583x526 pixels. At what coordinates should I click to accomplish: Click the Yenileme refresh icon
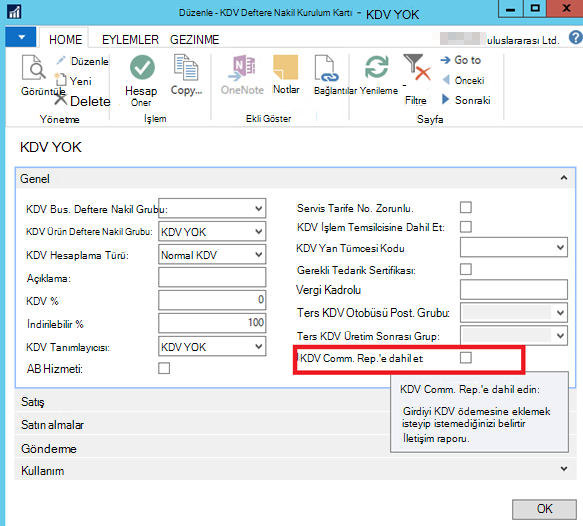coord(377,67)
